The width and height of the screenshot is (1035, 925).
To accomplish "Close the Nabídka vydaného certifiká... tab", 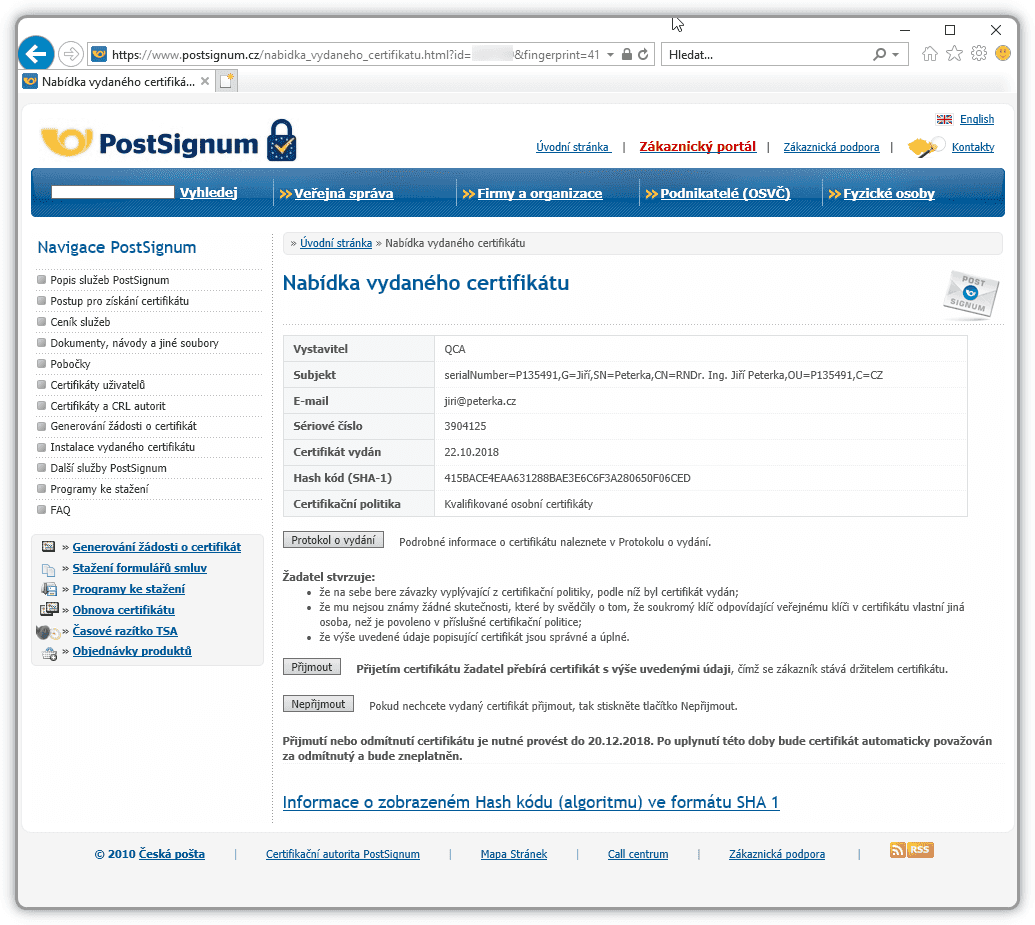I will tap(205, 81).
